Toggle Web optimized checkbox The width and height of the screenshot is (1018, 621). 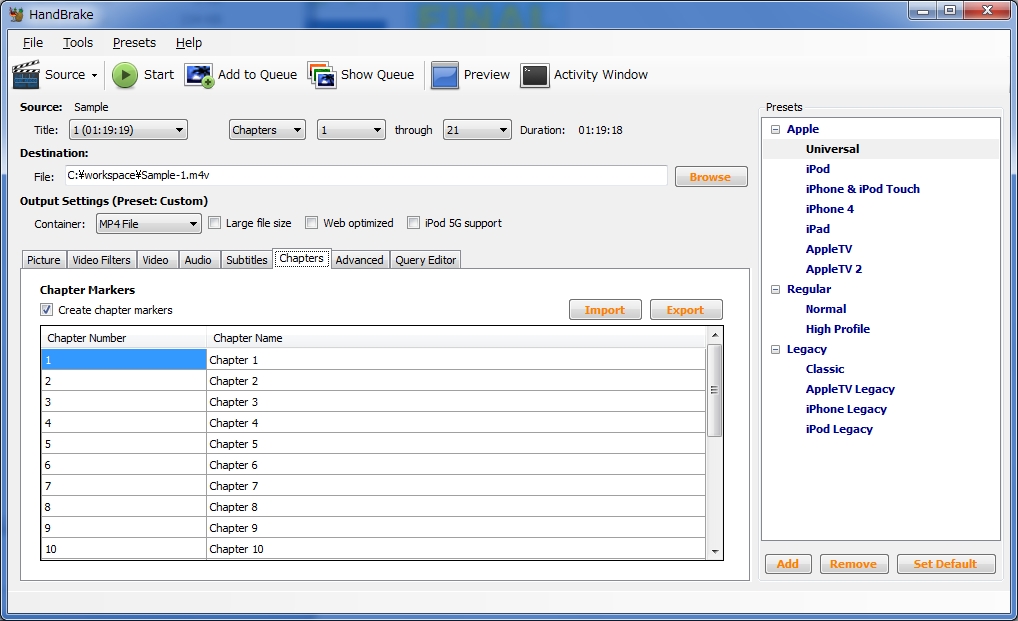click(312, 223)
